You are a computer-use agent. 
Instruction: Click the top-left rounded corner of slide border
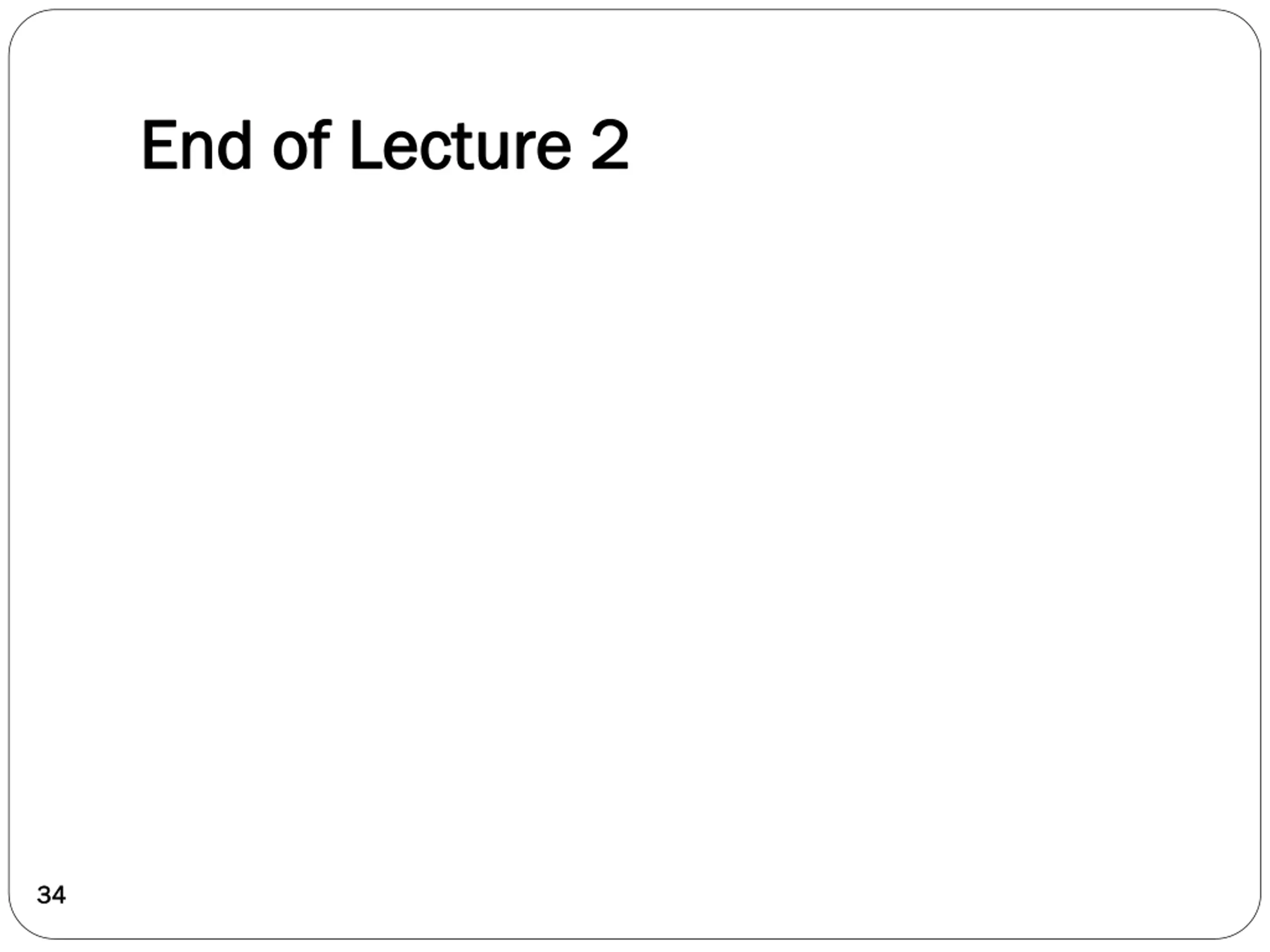click(23, 23)
